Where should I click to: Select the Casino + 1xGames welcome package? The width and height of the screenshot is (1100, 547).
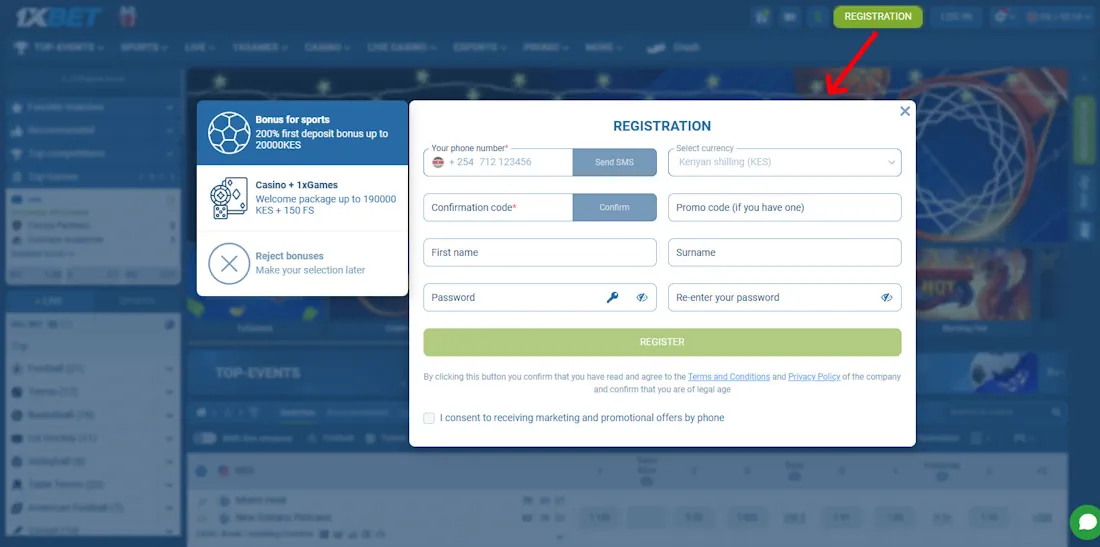pyautogui.click(x=302, y=198)
